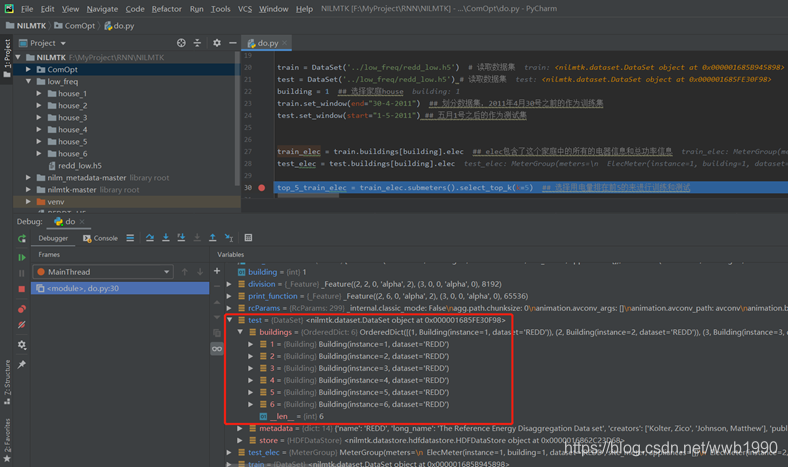The height and width of the screenshot is (467, 788).
Task: Click NILMTK in the breadcrumb
Action: 26,26
